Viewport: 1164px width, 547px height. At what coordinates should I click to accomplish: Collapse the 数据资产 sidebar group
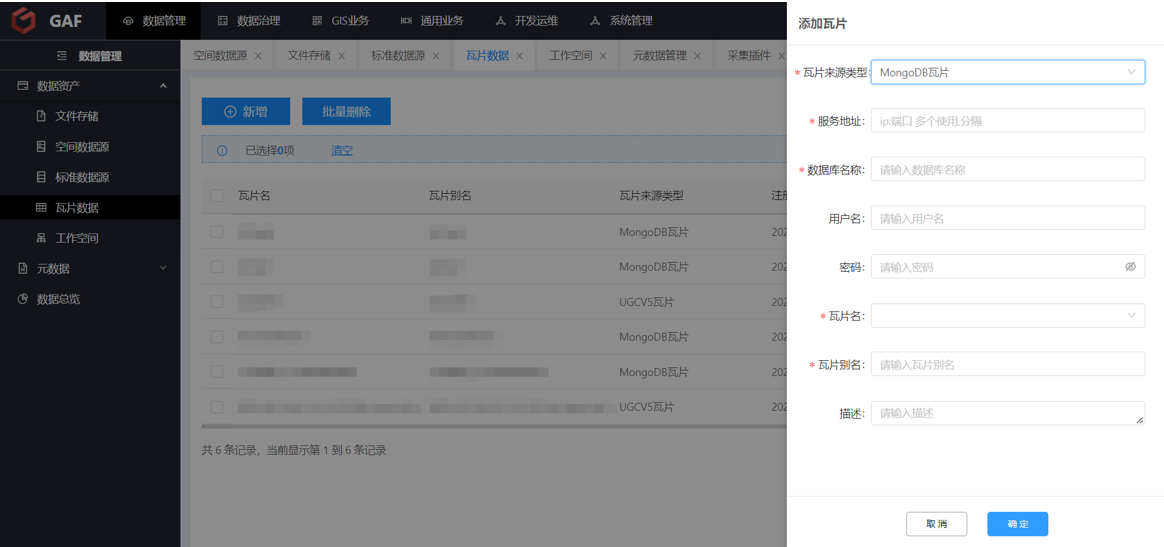[x=163, y=86]
